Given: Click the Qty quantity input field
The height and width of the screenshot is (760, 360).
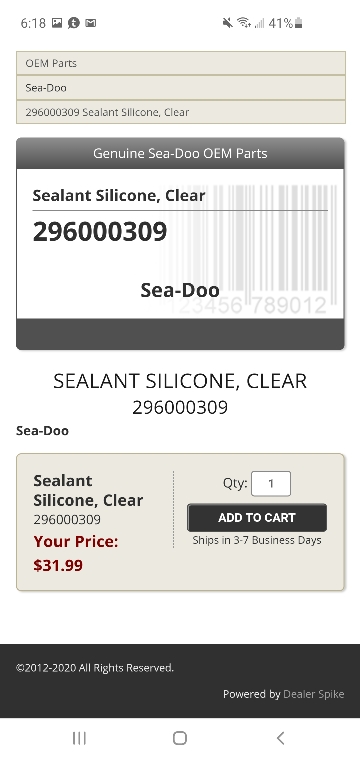Looking at the screenshot, I should 271,483.
